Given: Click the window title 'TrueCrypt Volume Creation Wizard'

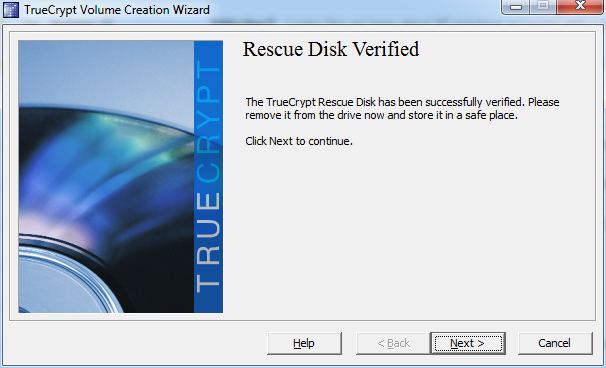Looking at the screenshot, I should (x=117, y=10).
